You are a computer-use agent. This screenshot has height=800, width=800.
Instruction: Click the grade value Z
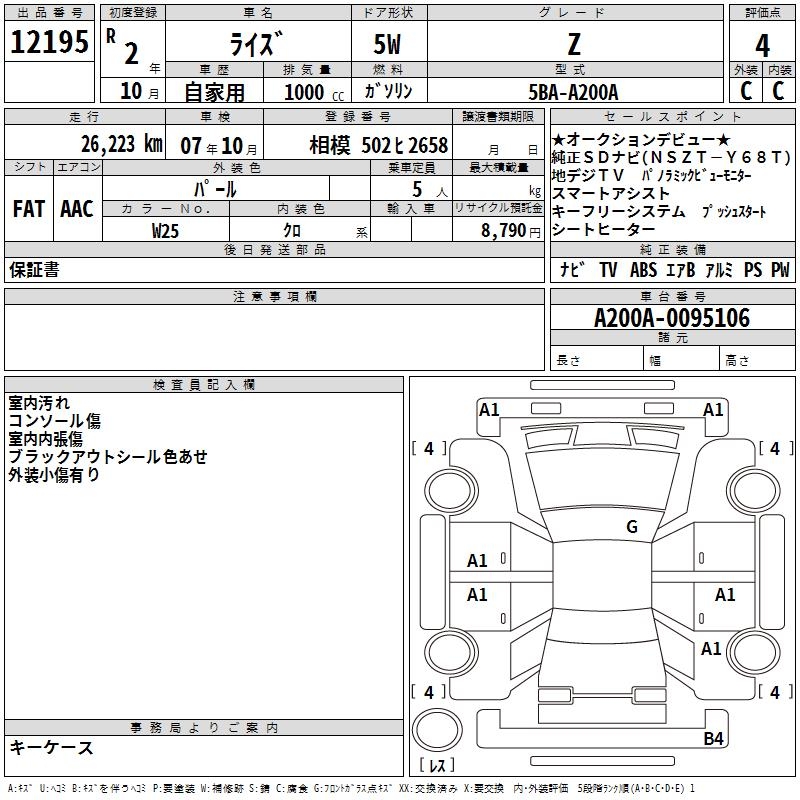pyautogui.click(x=574, y=44)
